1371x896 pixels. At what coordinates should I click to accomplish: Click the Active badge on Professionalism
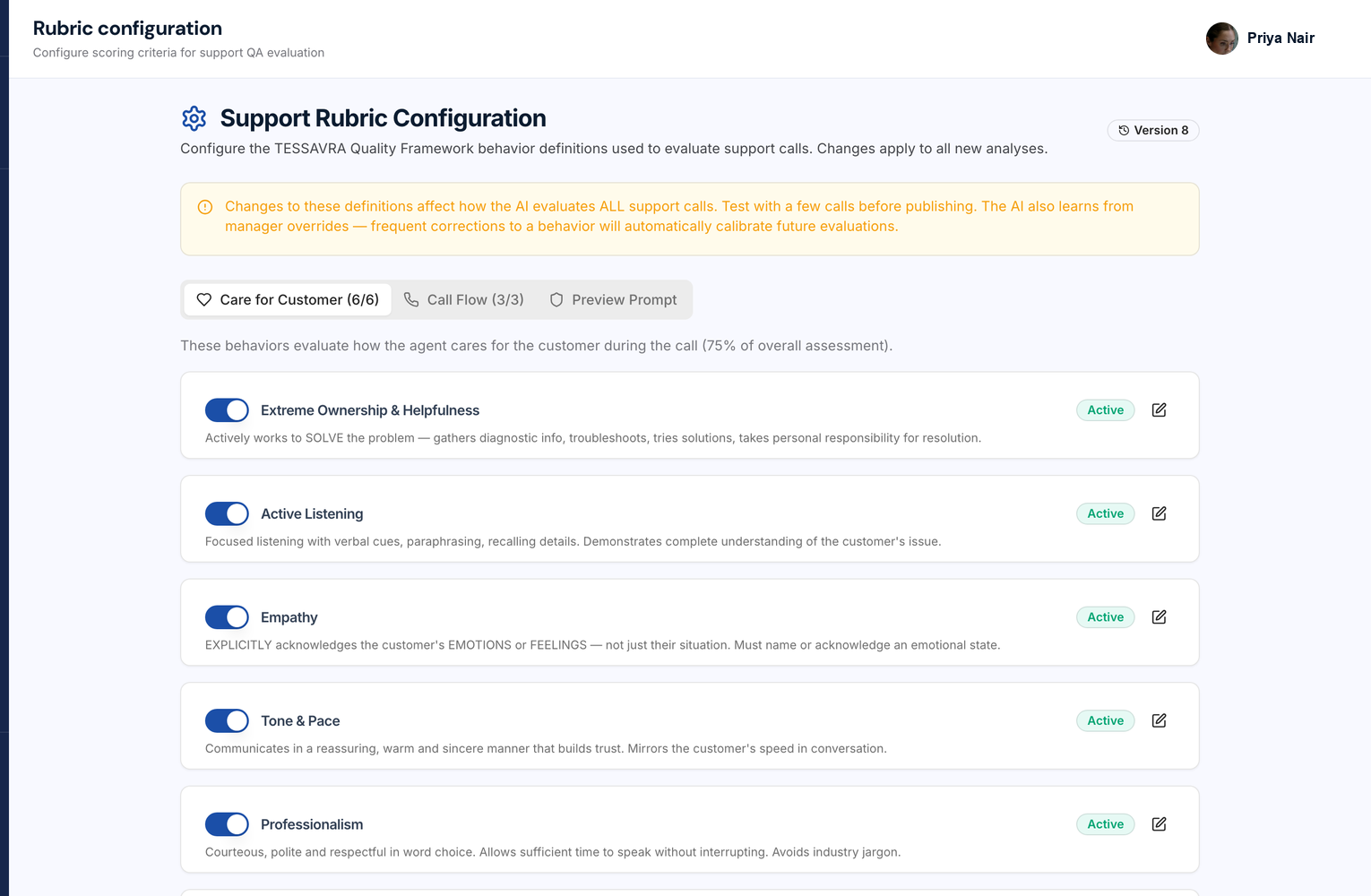tap(1106, 823)
